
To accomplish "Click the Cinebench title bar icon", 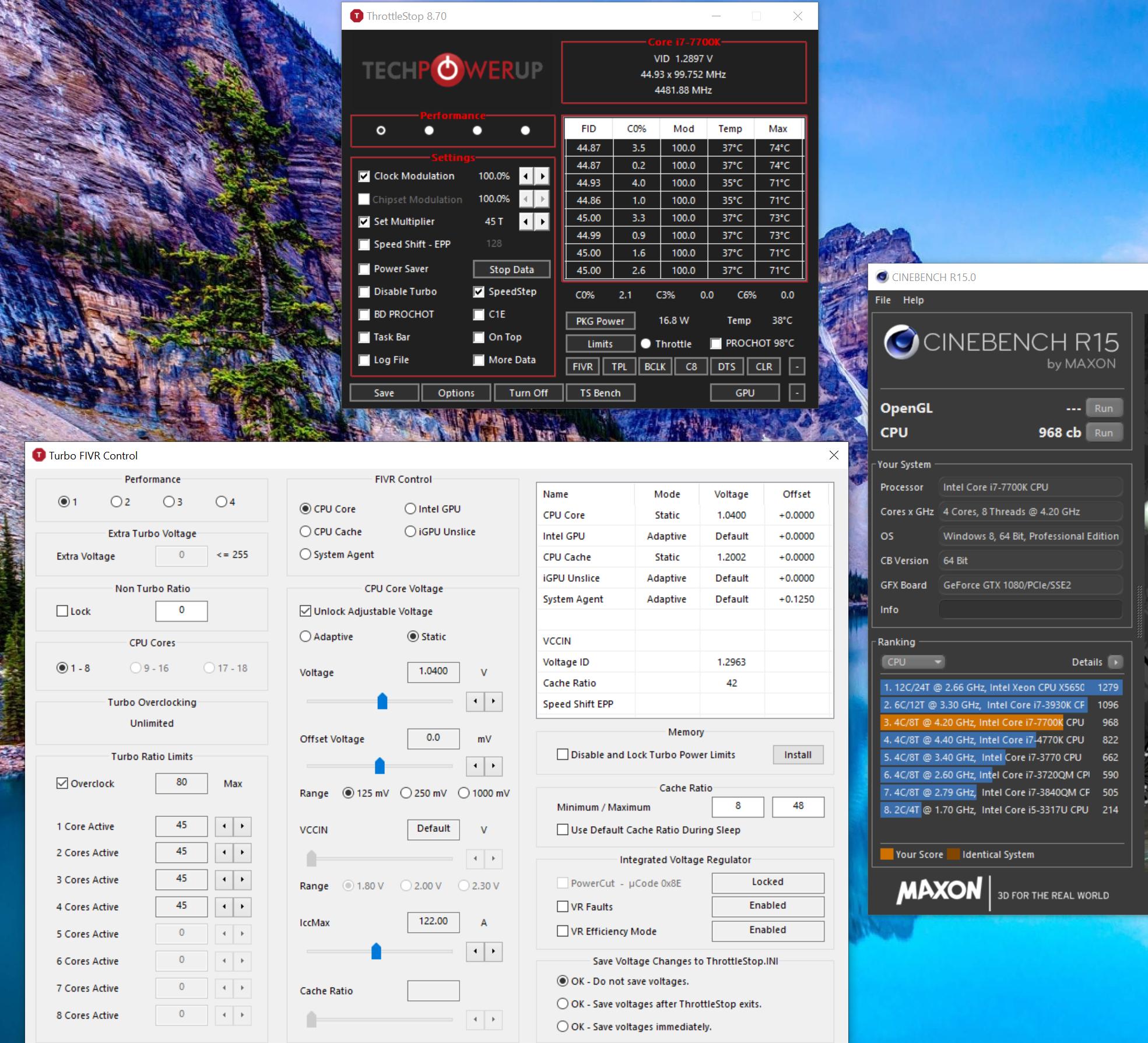I will [x=882, y=277].
